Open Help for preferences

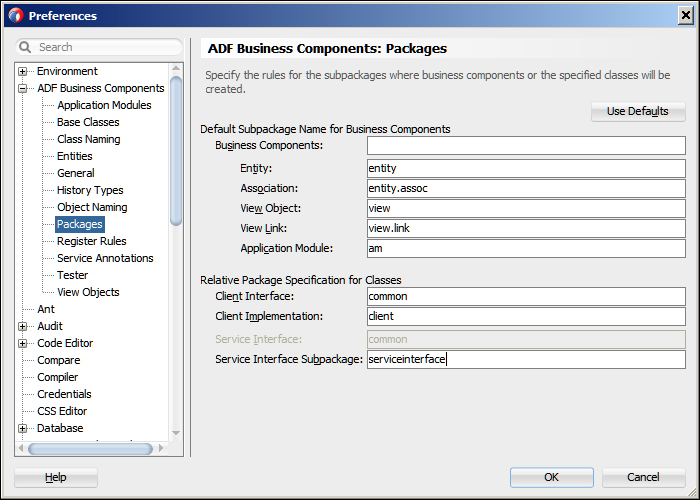[x=56, y=477]
